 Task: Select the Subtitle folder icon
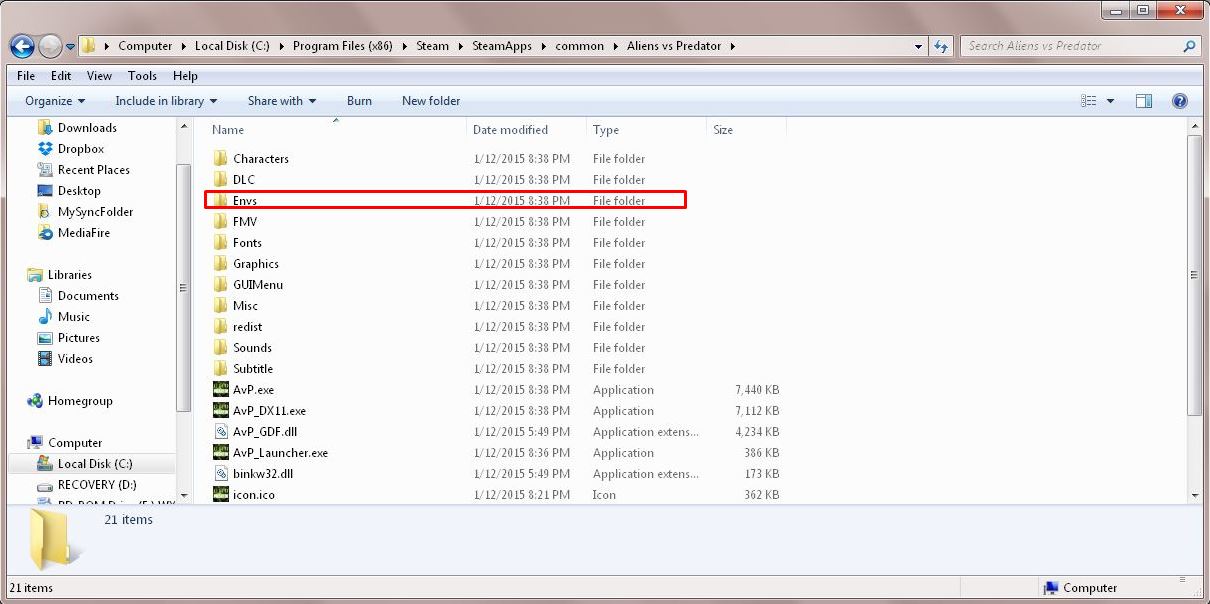(x=221, y=369)
